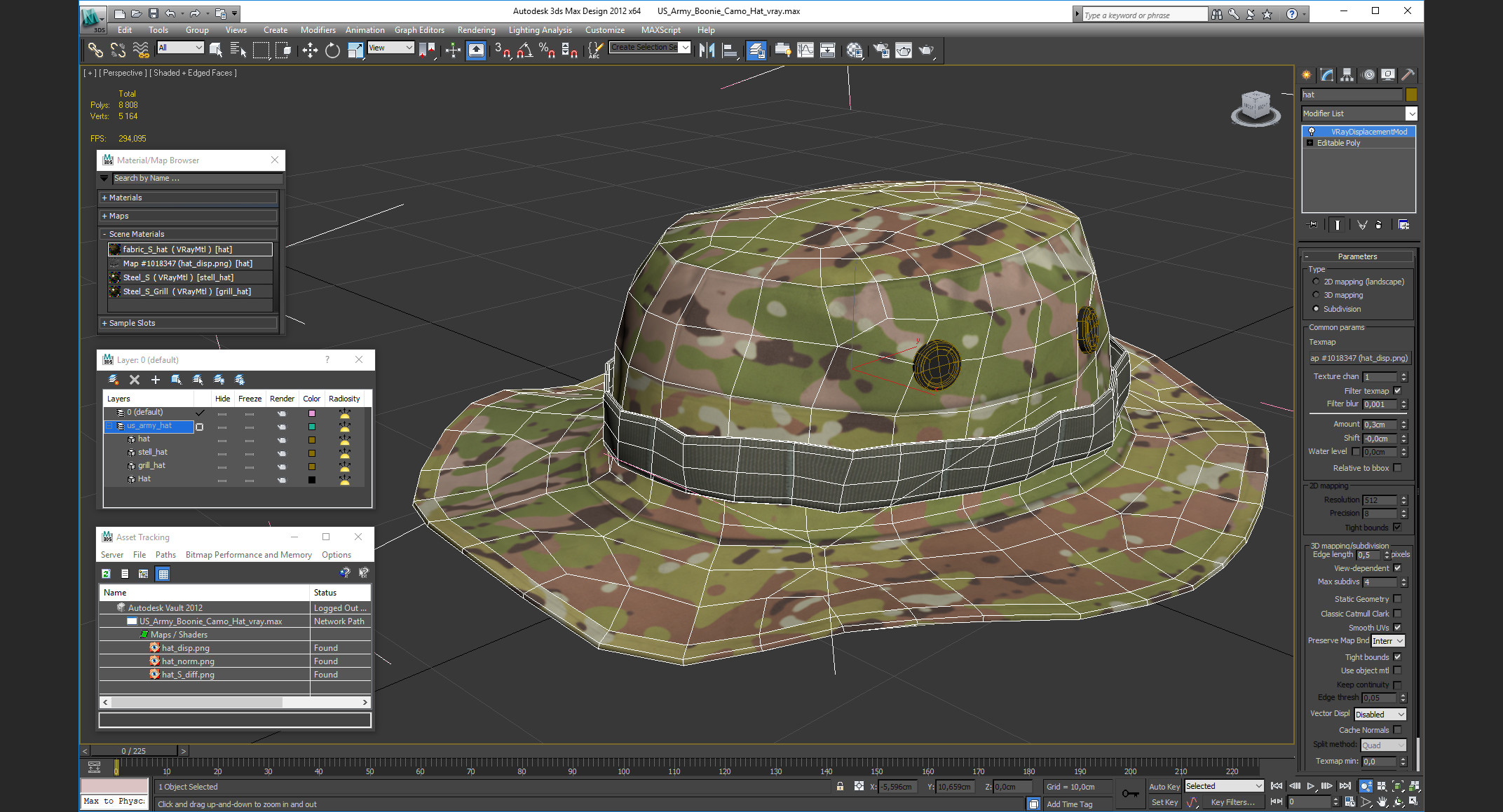Image resolution: width=1503 pixels, height=812 pixels.
Task: Click the Pin Stack icon
Action: click(x=1313, y=225)
